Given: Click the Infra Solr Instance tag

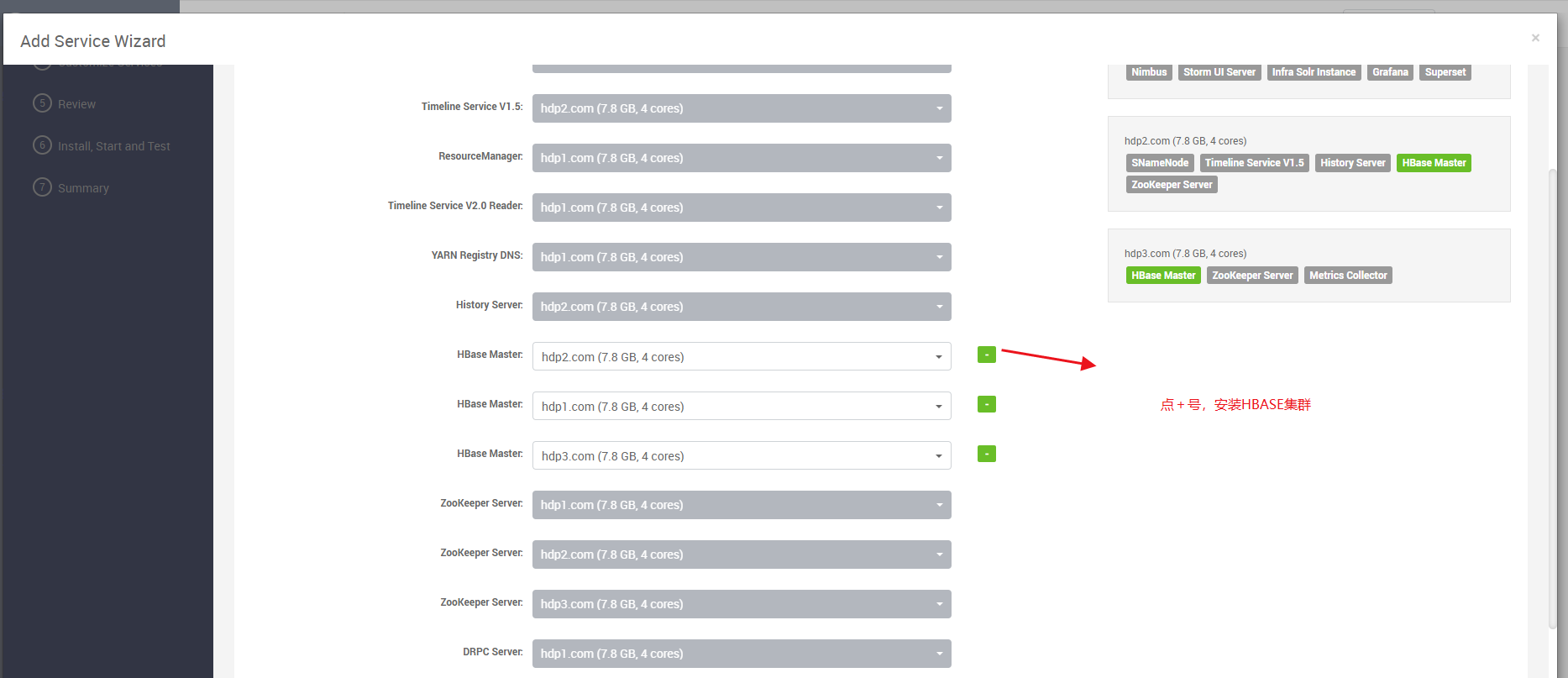Looking at the screenshot, I should pos(1314,72).
